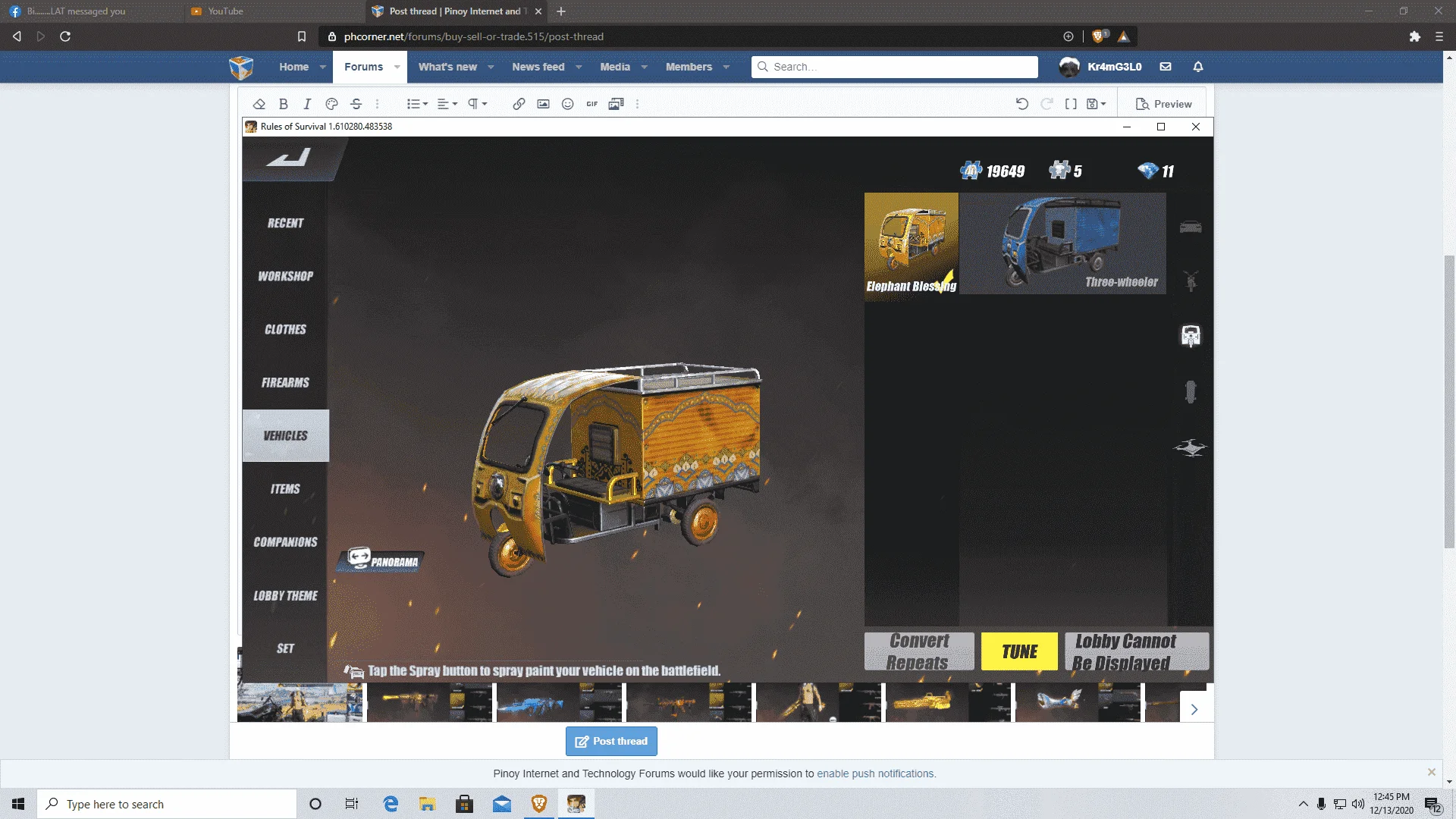Click the bookmark icon beside address bar
The height and width of the screenshot is (819, 1456).
pyautogui.click(x=302, y=36)
